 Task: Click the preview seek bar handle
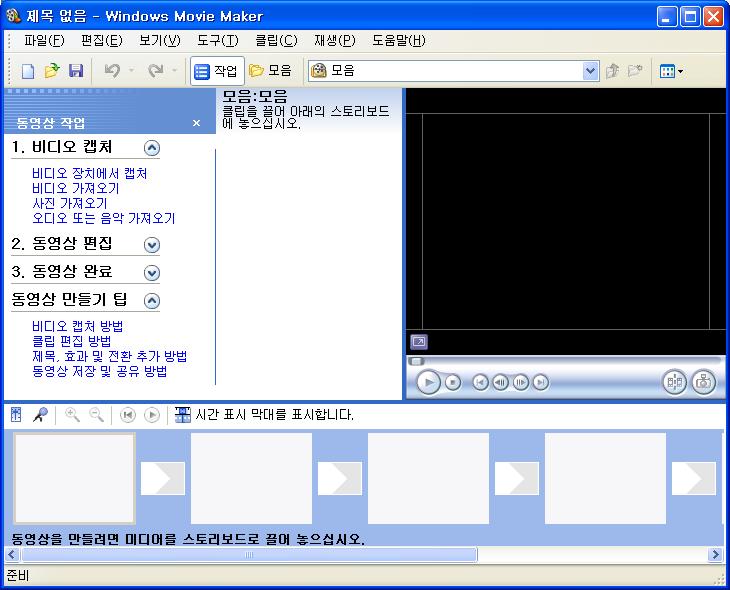pos(416,361)
